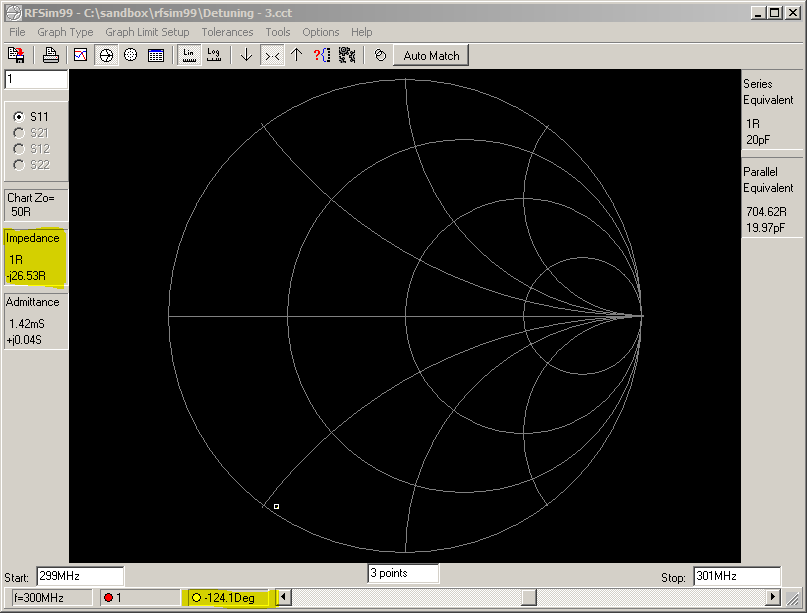Image resolution: width=807 pixels, height=613 pixels.
Task: Select the Smith chart view icon
Action: click(106, 55)
